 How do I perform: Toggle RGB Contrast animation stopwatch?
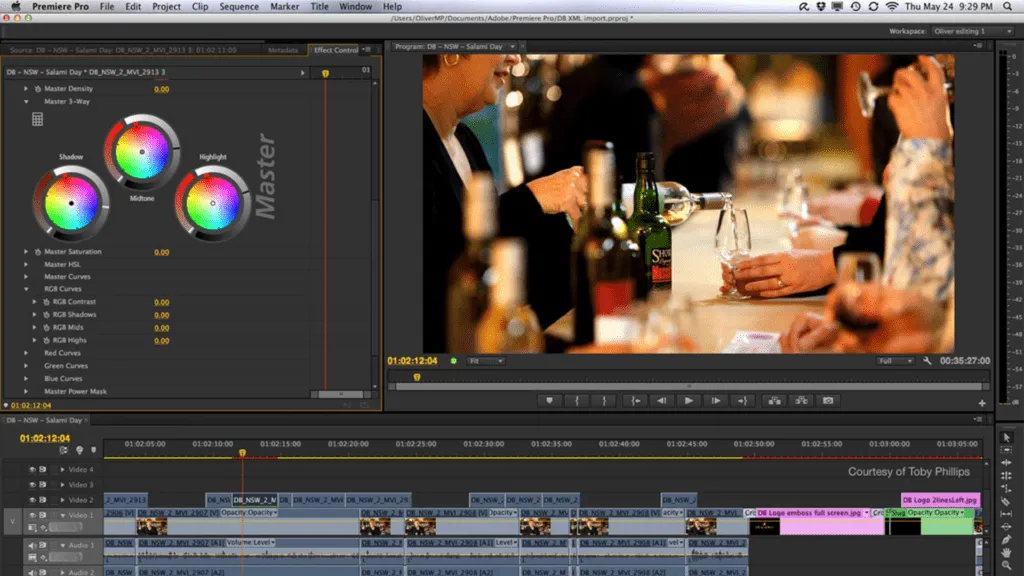[46, 302]
